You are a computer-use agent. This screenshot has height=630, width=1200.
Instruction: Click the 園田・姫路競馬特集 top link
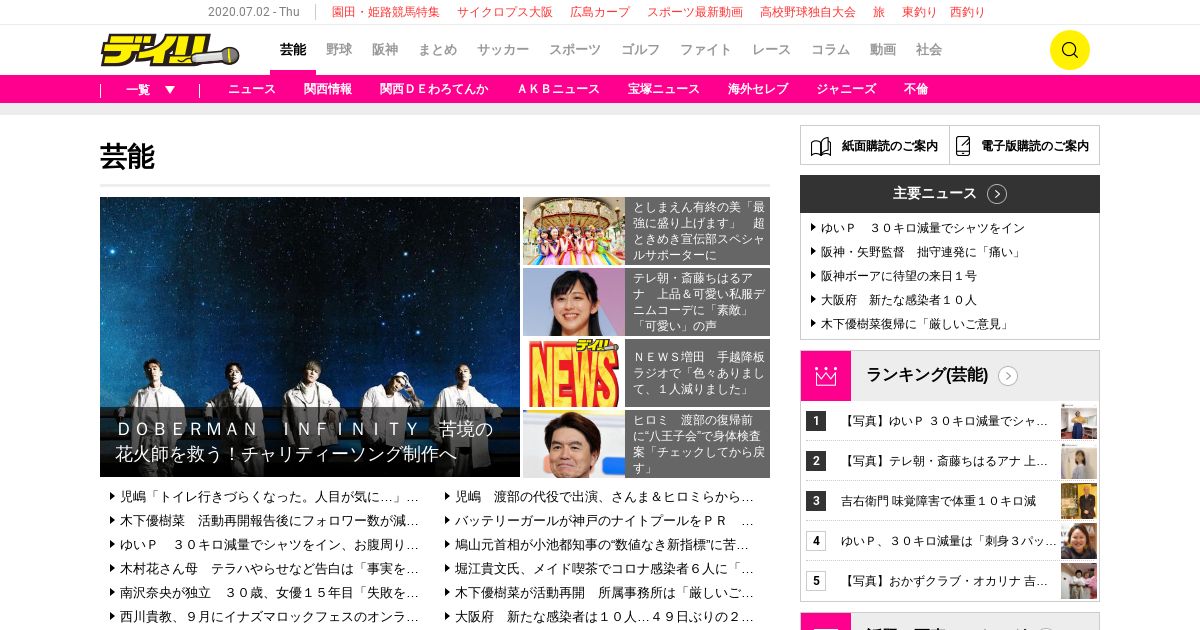(x=386, y=12)
